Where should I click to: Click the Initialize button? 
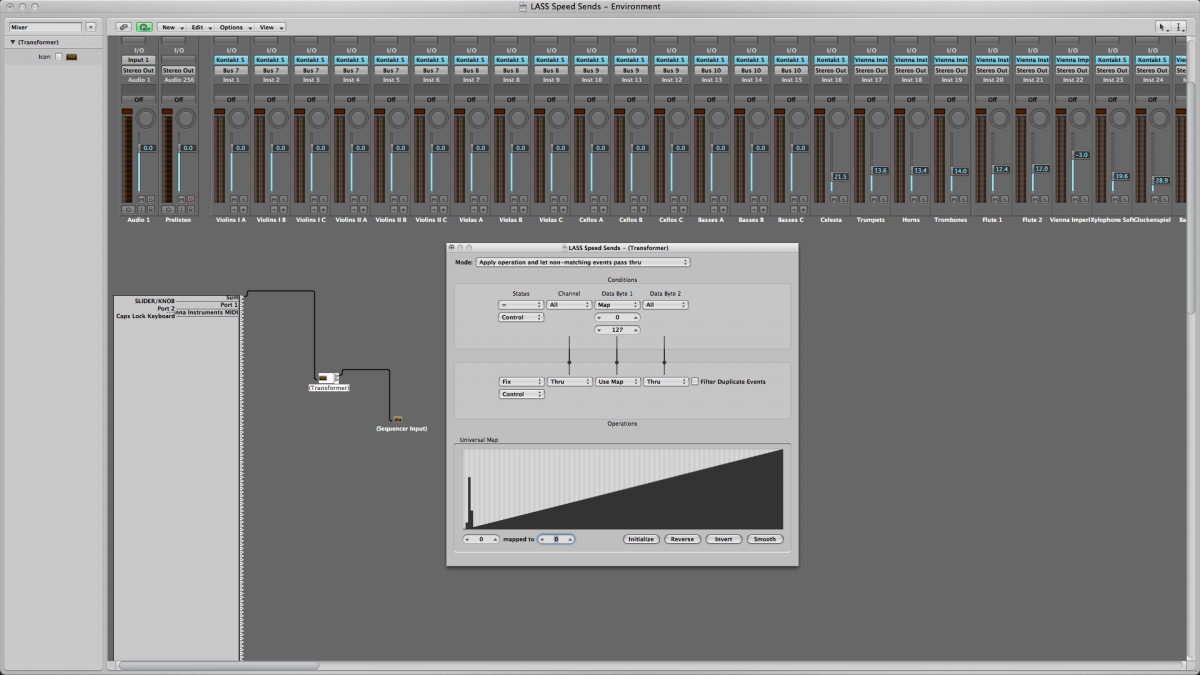pos(640,539)
